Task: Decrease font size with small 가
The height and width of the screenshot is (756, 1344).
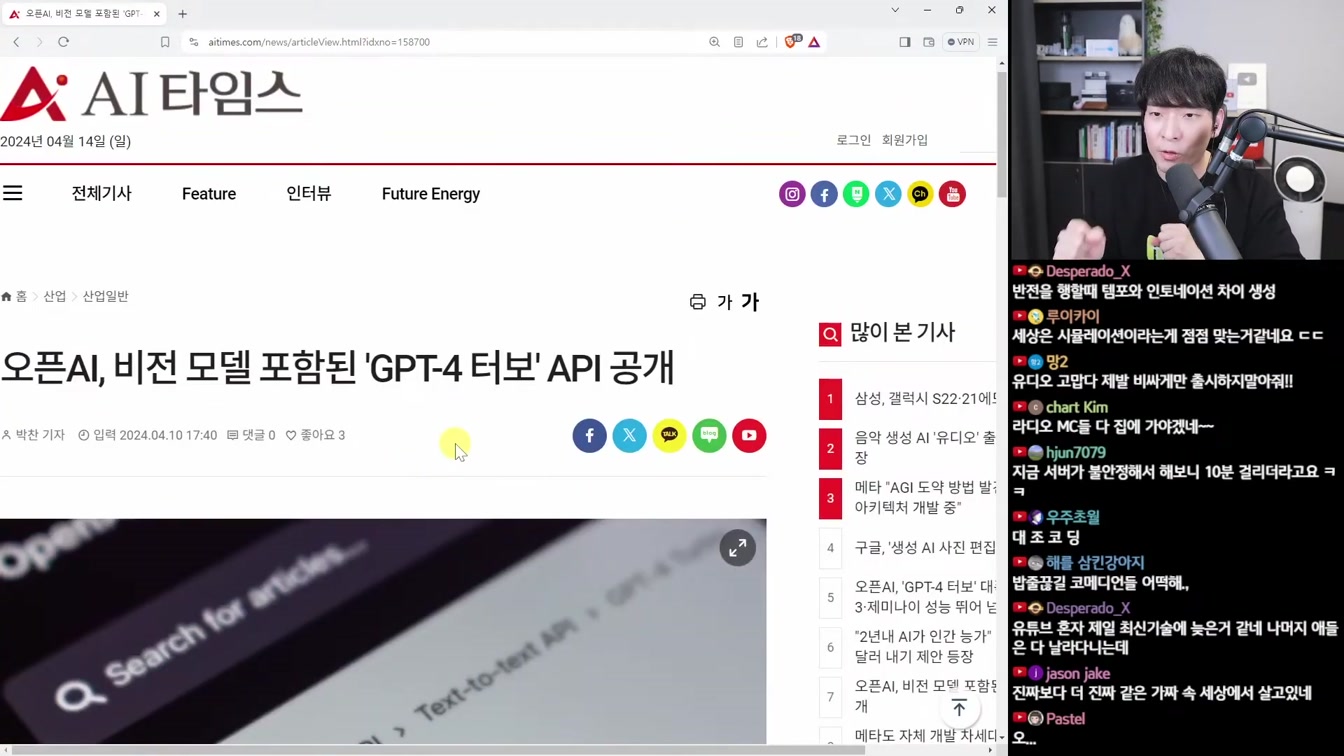Action: 725,302
